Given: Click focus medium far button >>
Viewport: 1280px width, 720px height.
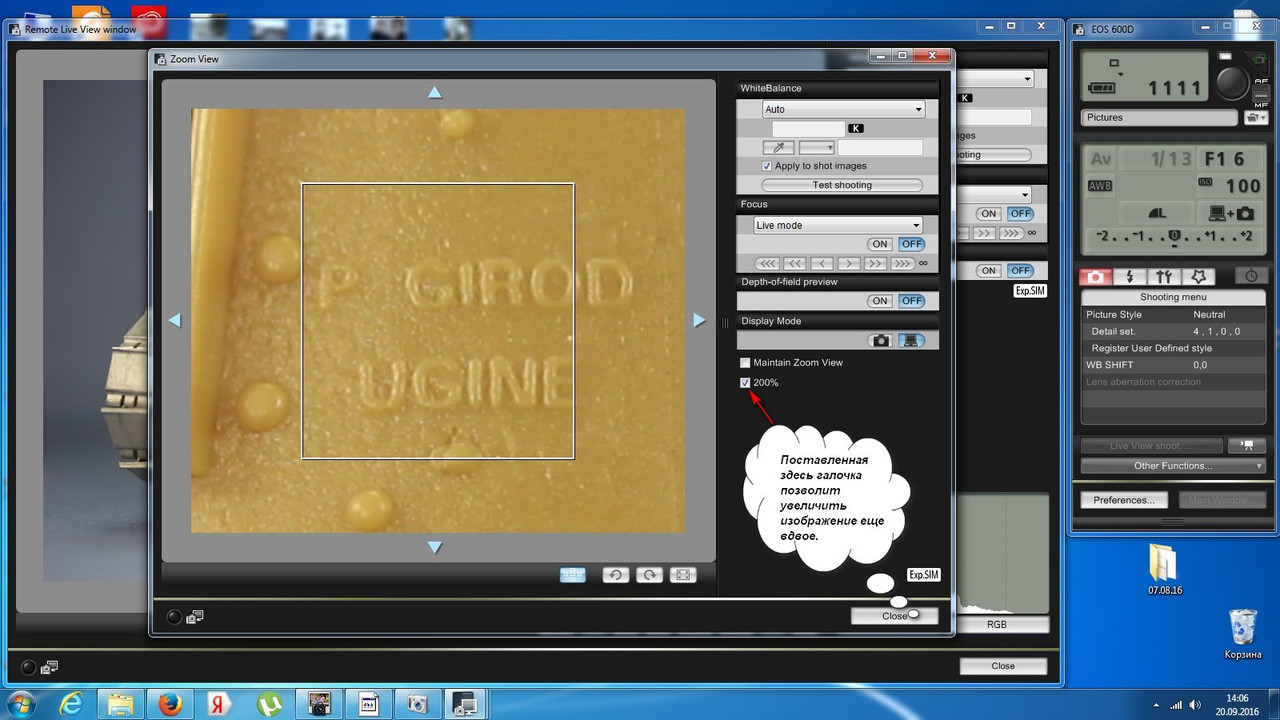Looking at the screenshot, I should tap(875, 263).
